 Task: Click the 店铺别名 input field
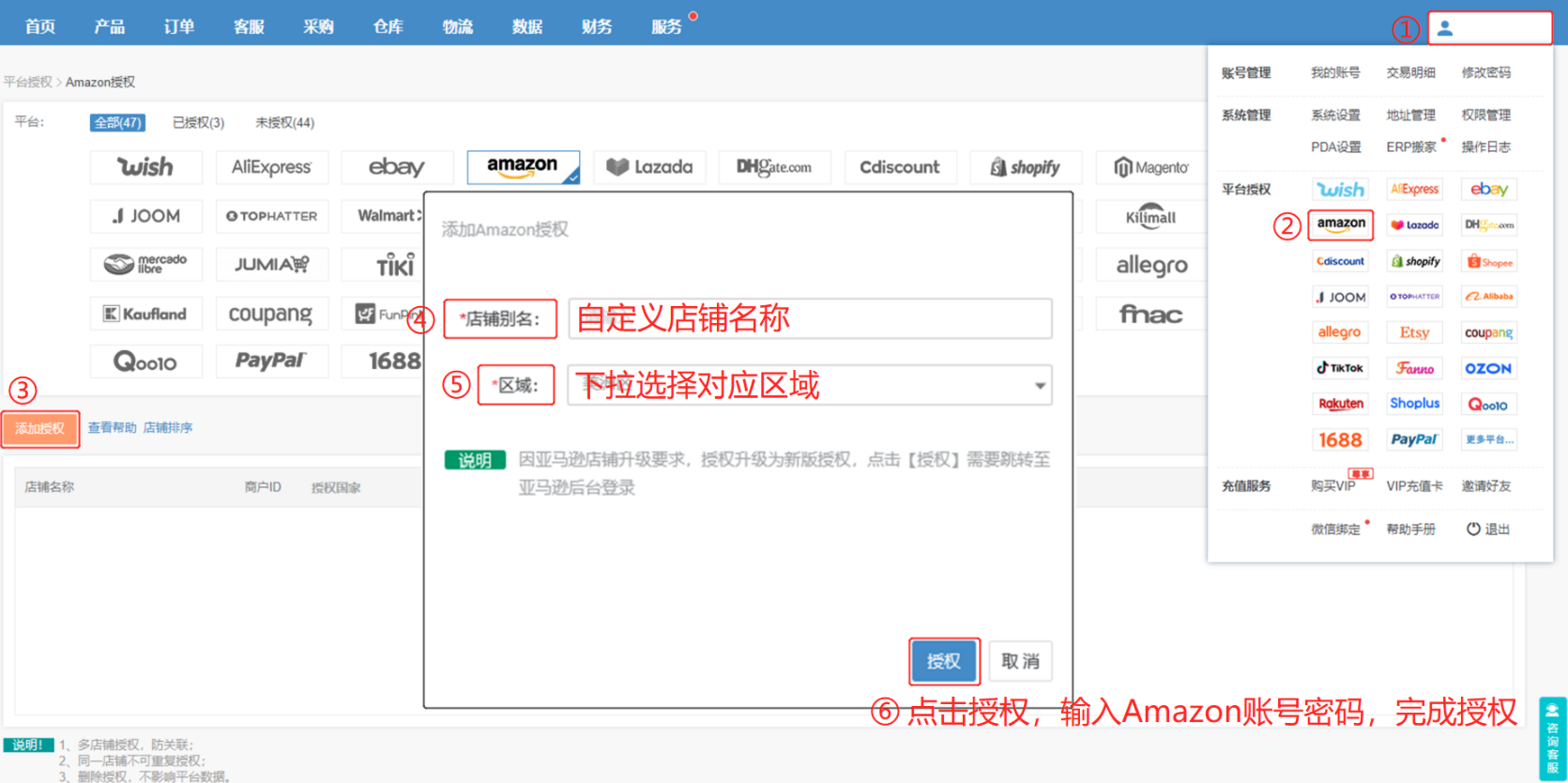[810, 318]
